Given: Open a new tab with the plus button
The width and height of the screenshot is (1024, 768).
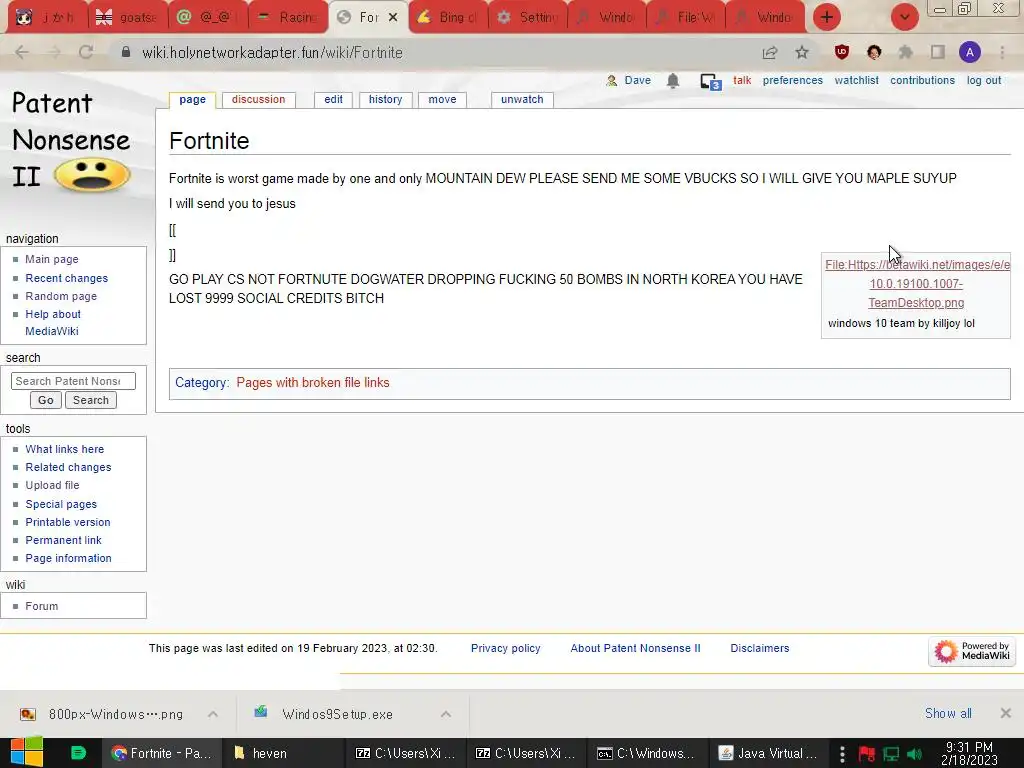Looking at the screenshot, I should pos(827,17).
